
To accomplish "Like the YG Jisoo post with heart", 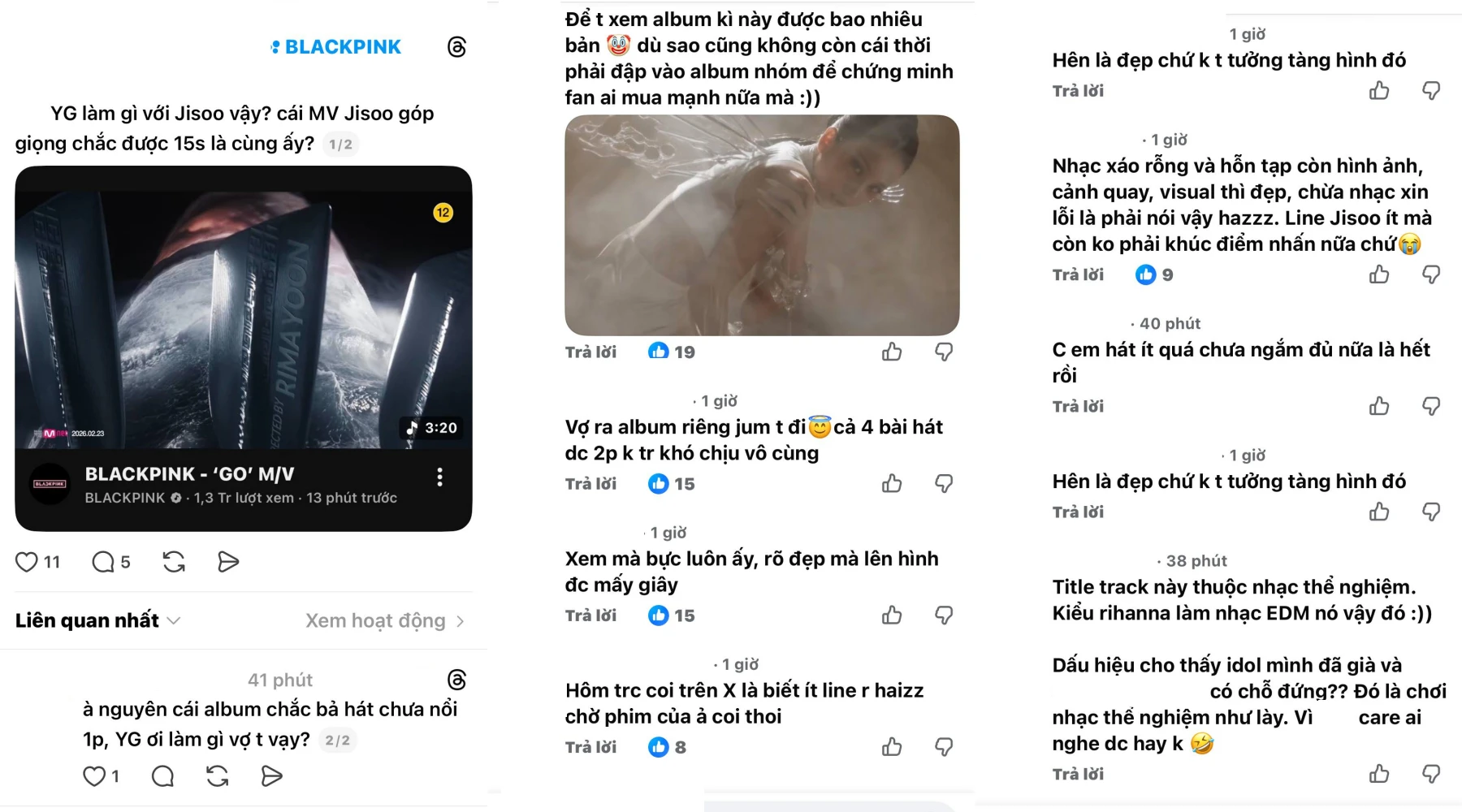I will tap(27, 562).
